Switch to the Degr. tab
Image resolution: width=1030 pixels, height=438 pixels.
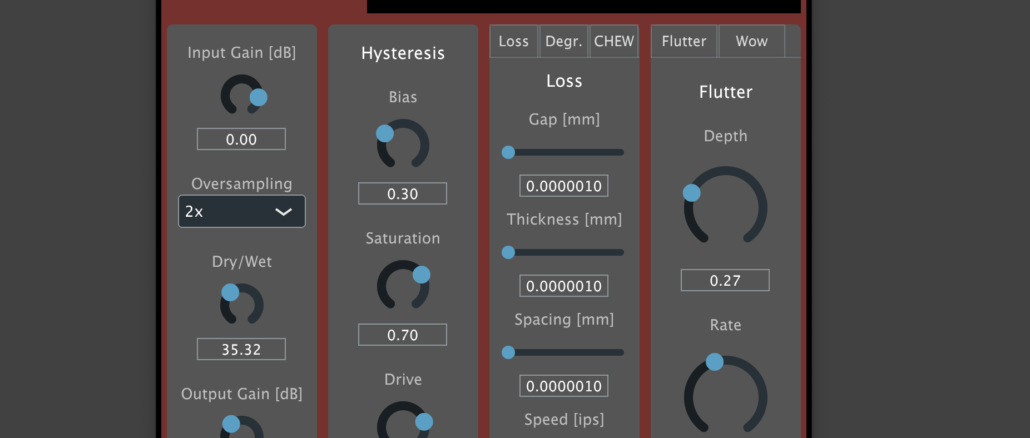pyautogui.click(x=564, y=41)
